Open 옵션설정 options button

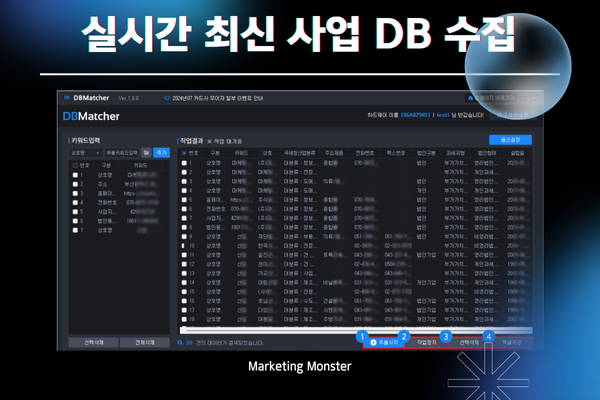coord(510,140)
